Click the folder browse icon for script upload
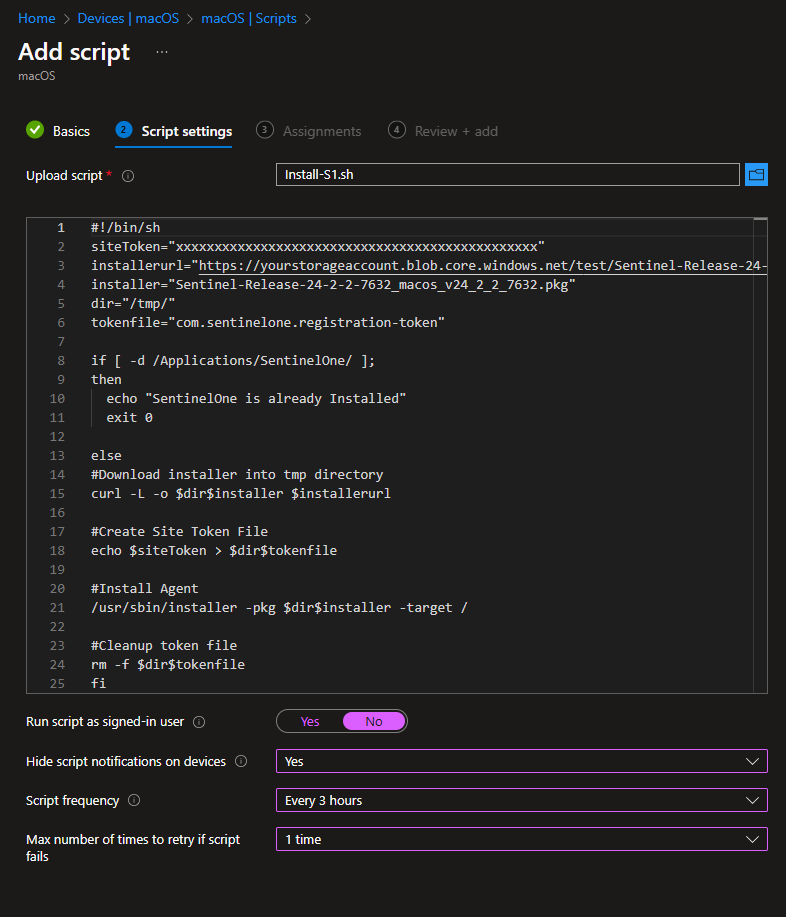Viewport: 786px width, 917px height. (x=756, y=175)
